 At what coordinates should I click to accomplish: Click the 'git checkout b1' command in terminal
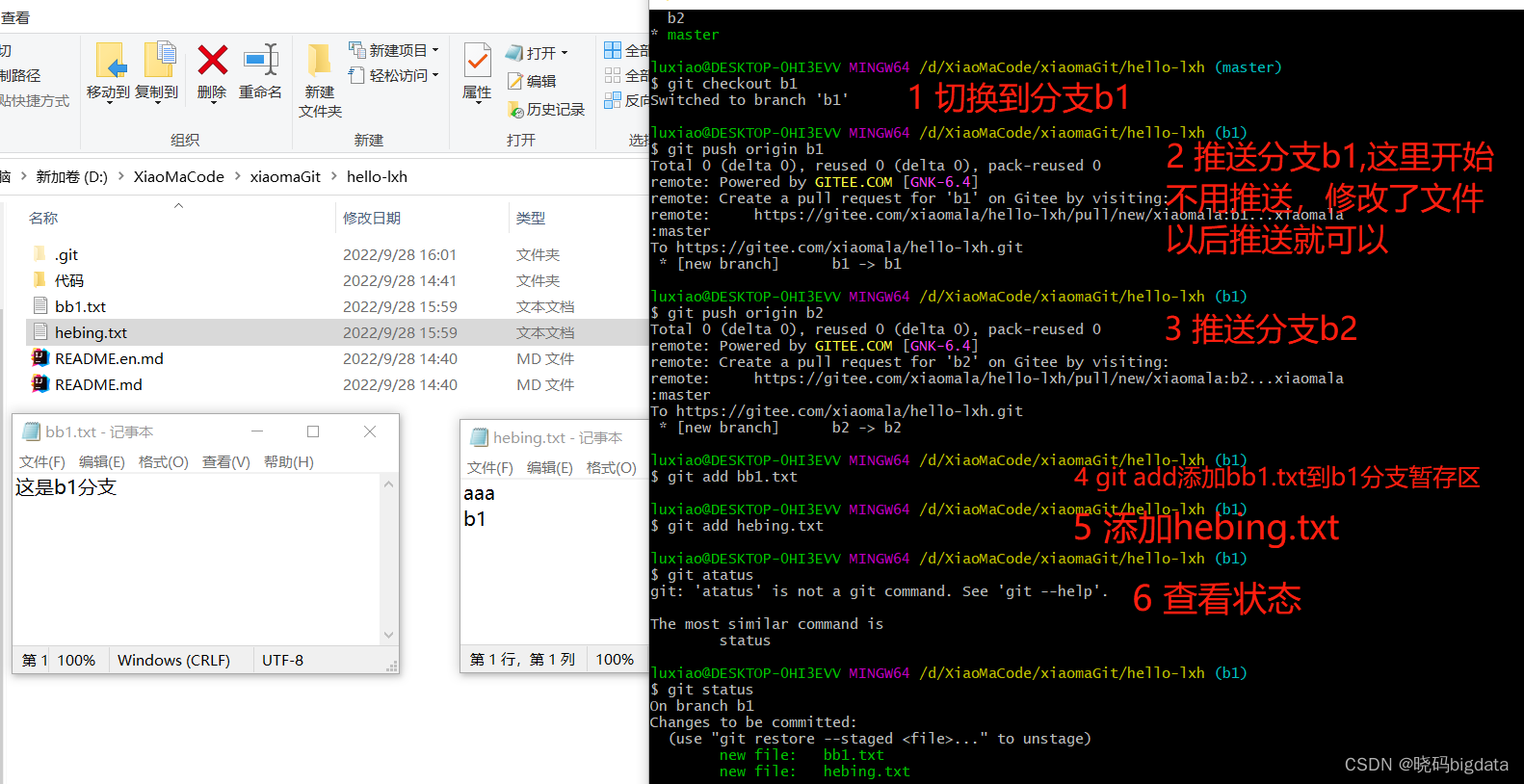tap(732, 84)
